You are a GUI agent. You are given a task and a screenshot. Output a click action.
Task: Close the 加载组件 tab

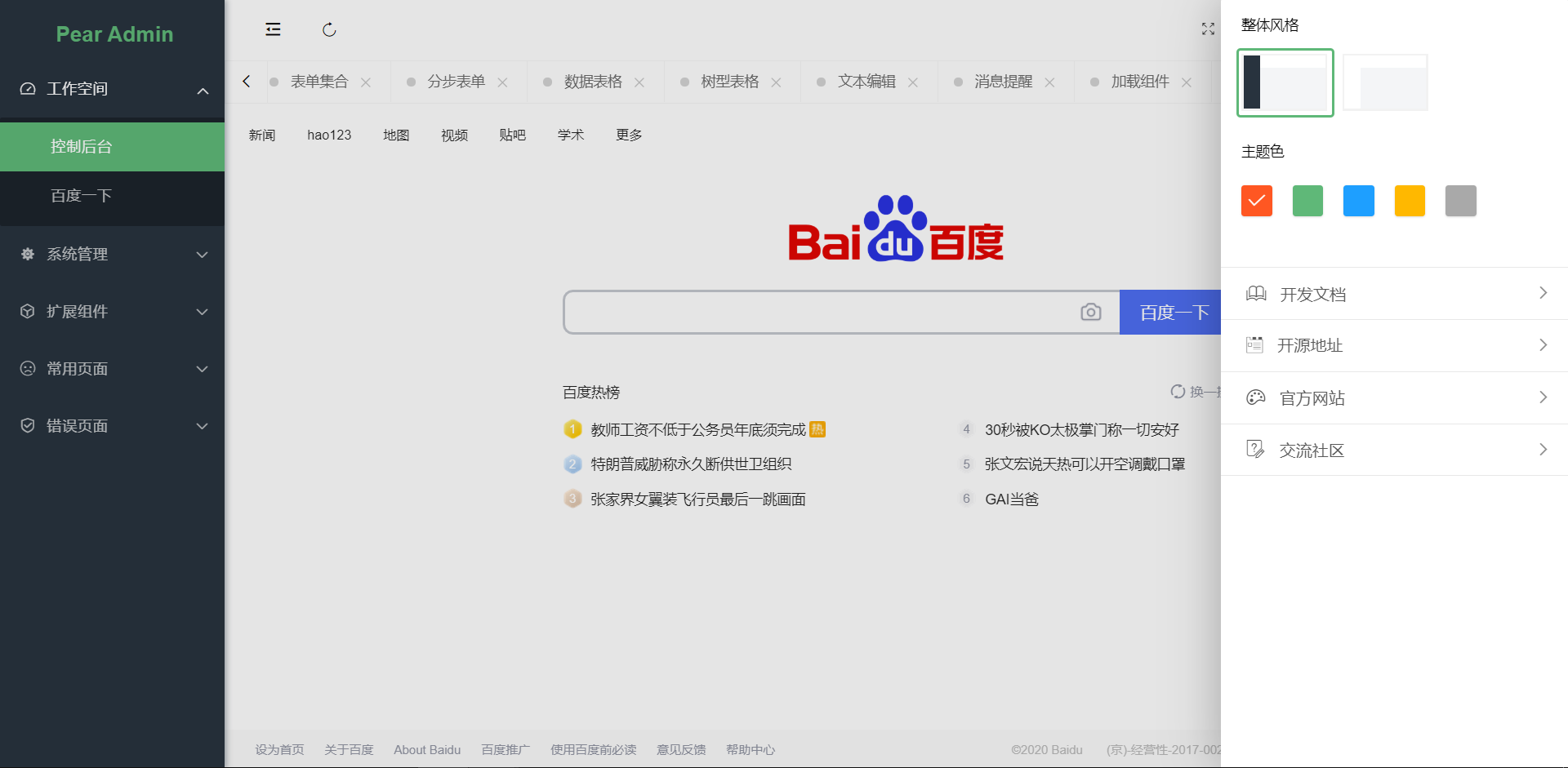pyautogui.click(x=1187, y=82)
